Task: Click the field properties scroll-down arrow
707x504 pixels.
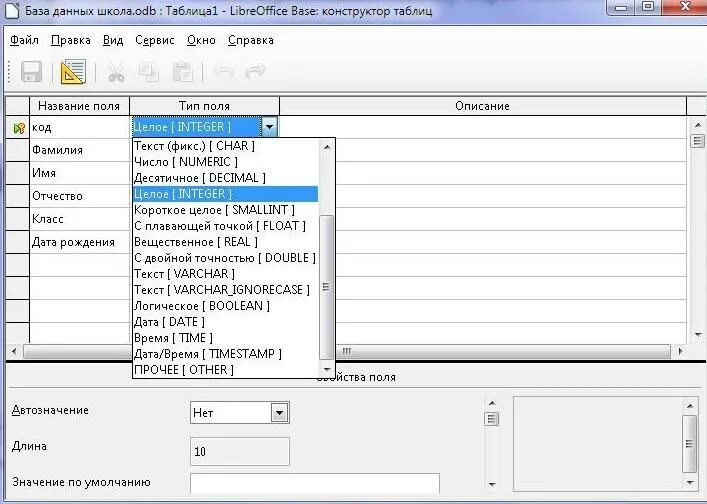Action: (x=492, y=484)
